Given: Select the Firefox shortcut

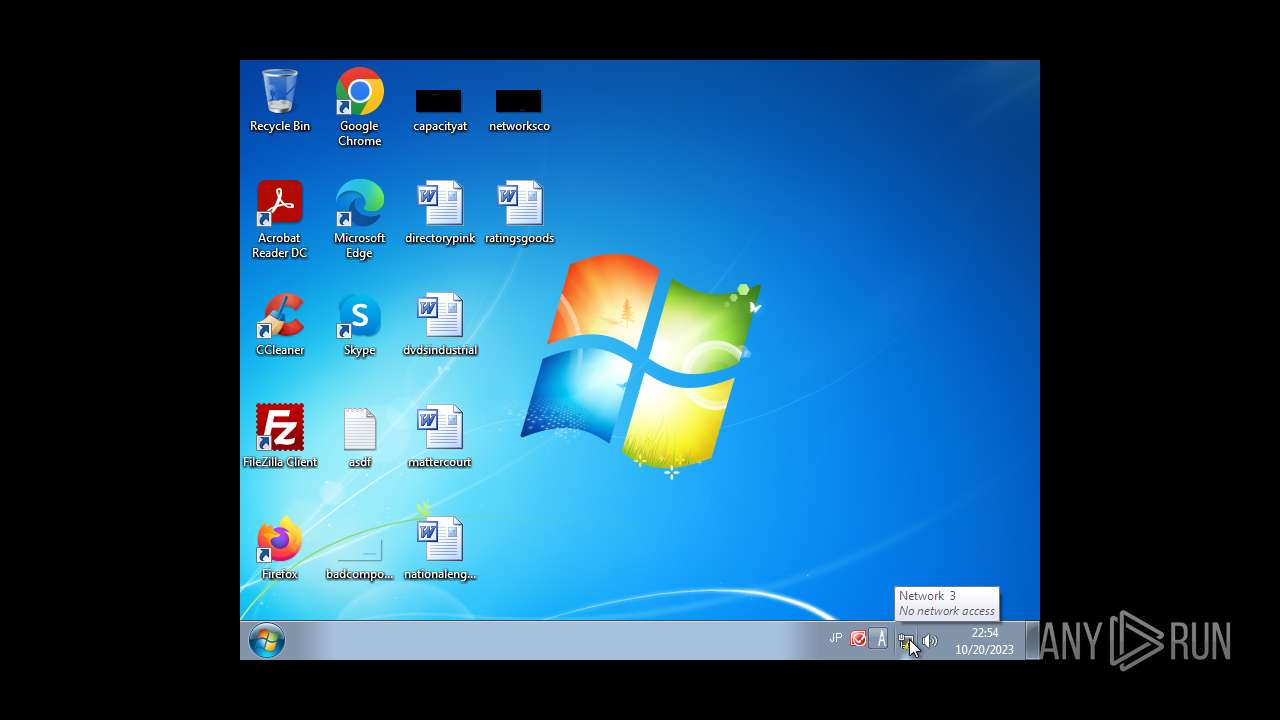Looking at the screenshot, I should 280,549.
